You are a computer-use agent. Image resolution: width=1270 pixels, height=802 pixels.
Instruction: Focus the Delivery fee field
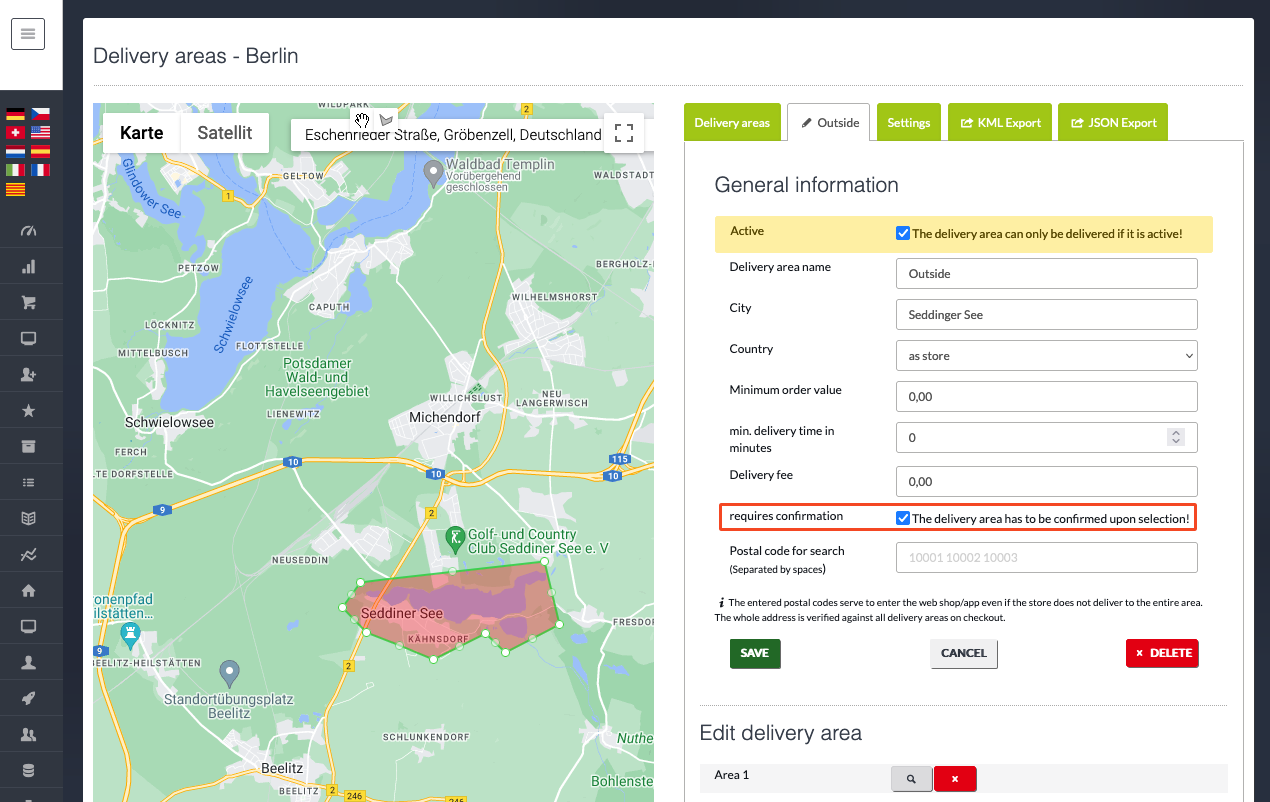pyautogui.click(x=1047, y=481)
